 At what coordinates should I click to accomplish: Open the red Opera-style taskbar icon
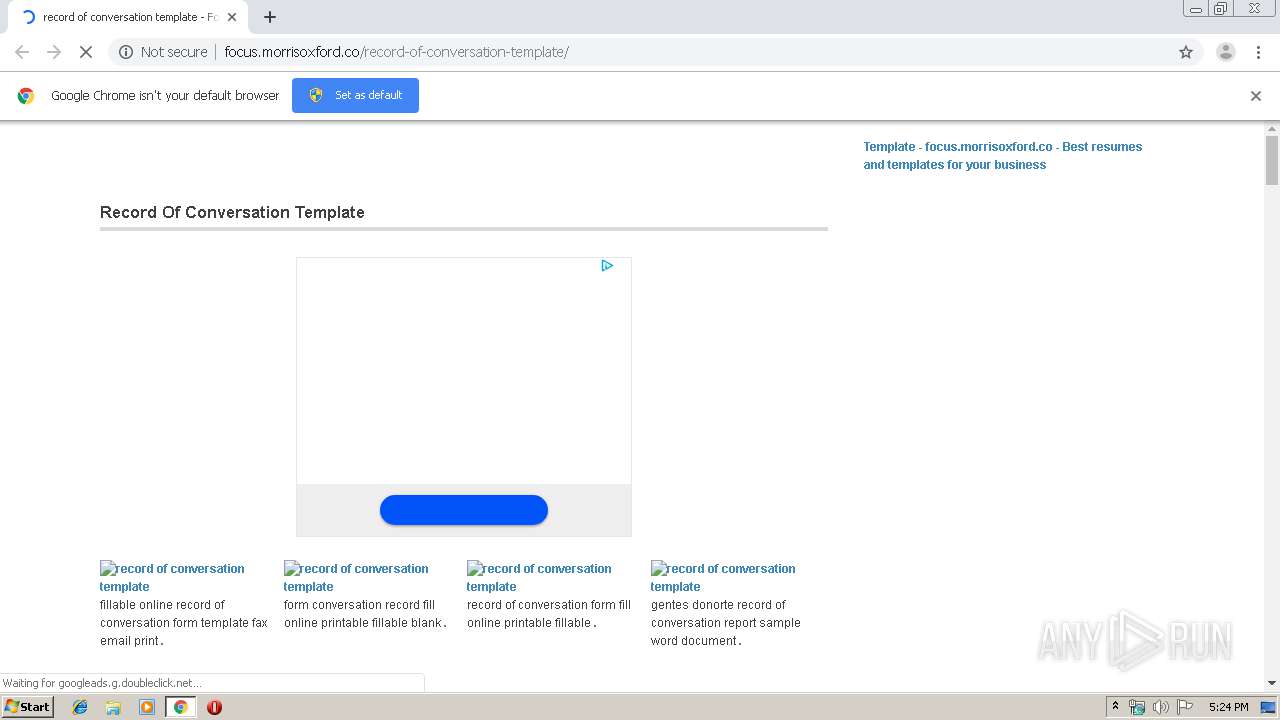click(x=214, y=707)
